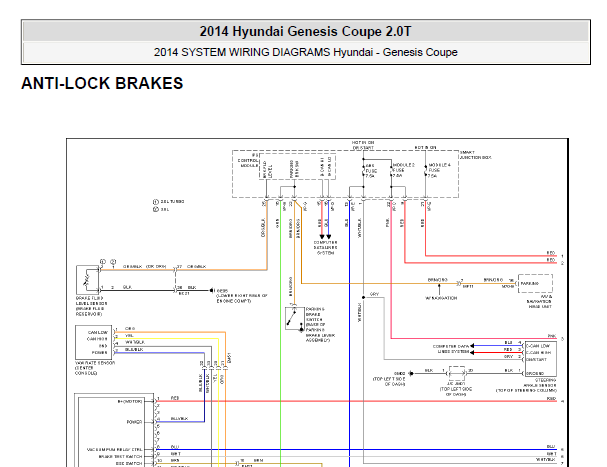Click 'POWER' pin in yaw rate sensor
The image size is (607, 467).
click(100, 352)
